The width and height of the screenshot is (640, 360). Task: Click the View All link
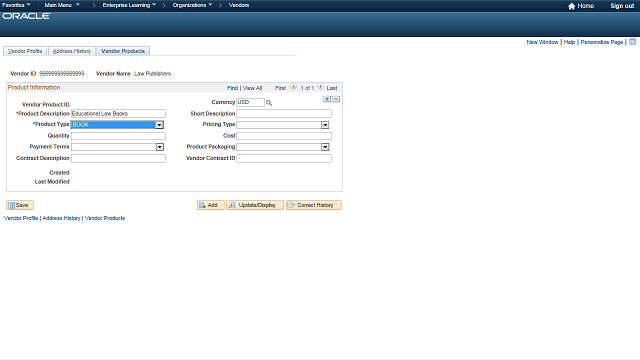pos(252,88)
